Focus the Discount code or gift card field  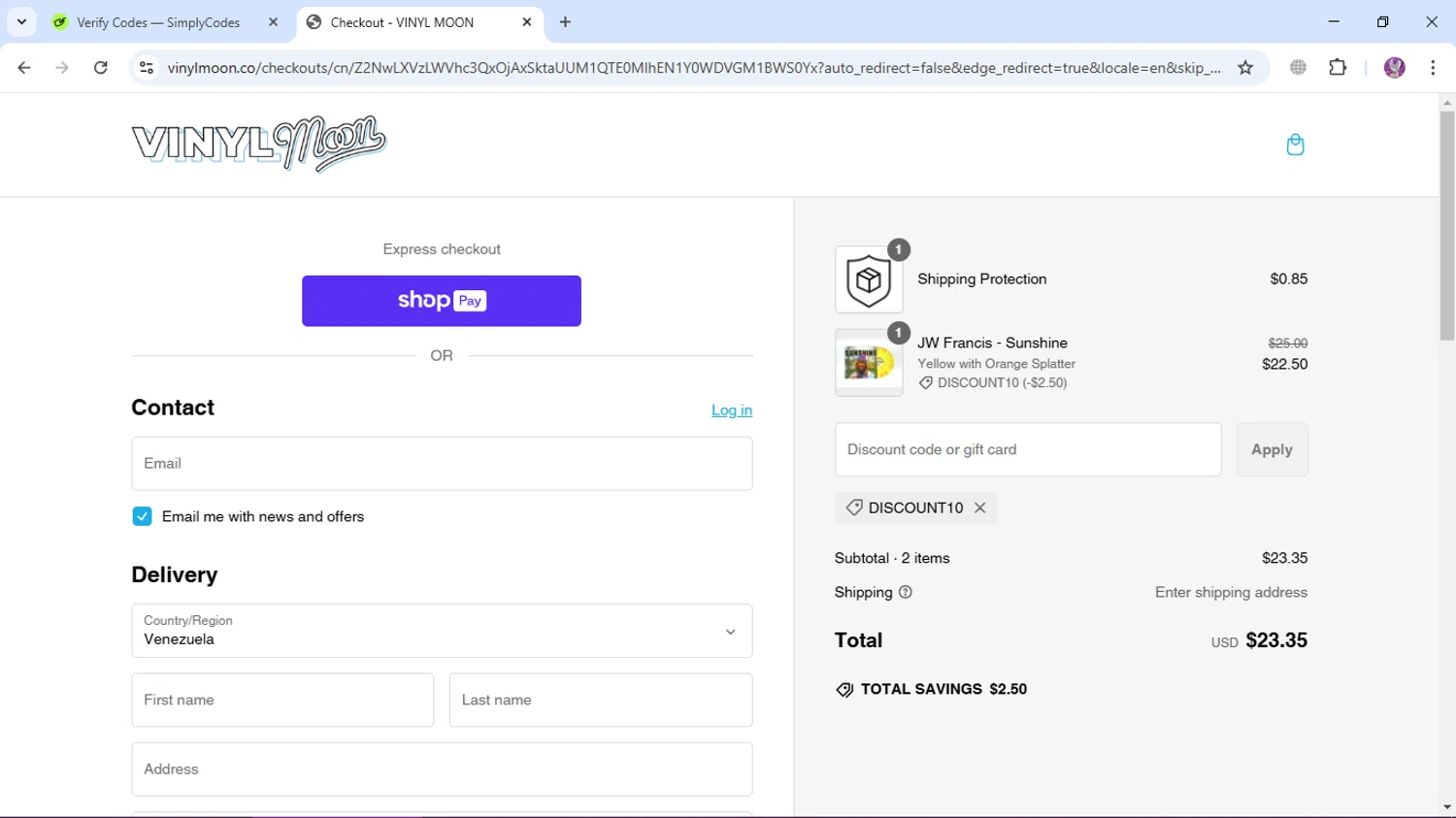click(x=1028, y=449)
